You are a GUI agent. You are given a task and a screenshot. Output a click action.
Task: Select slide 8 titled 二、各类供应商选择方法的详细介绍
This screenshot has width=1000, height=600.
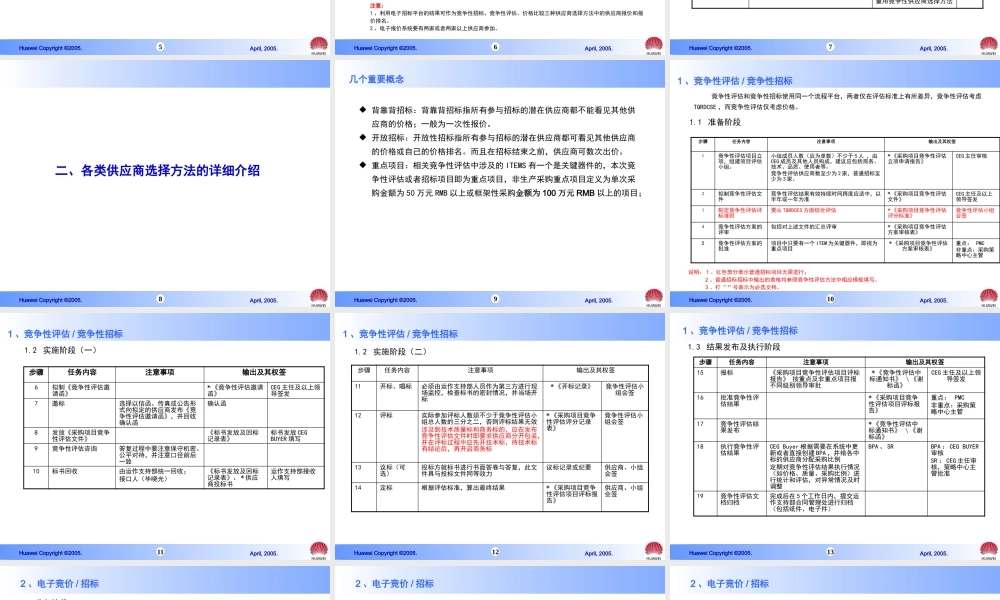tap(165, 184)
